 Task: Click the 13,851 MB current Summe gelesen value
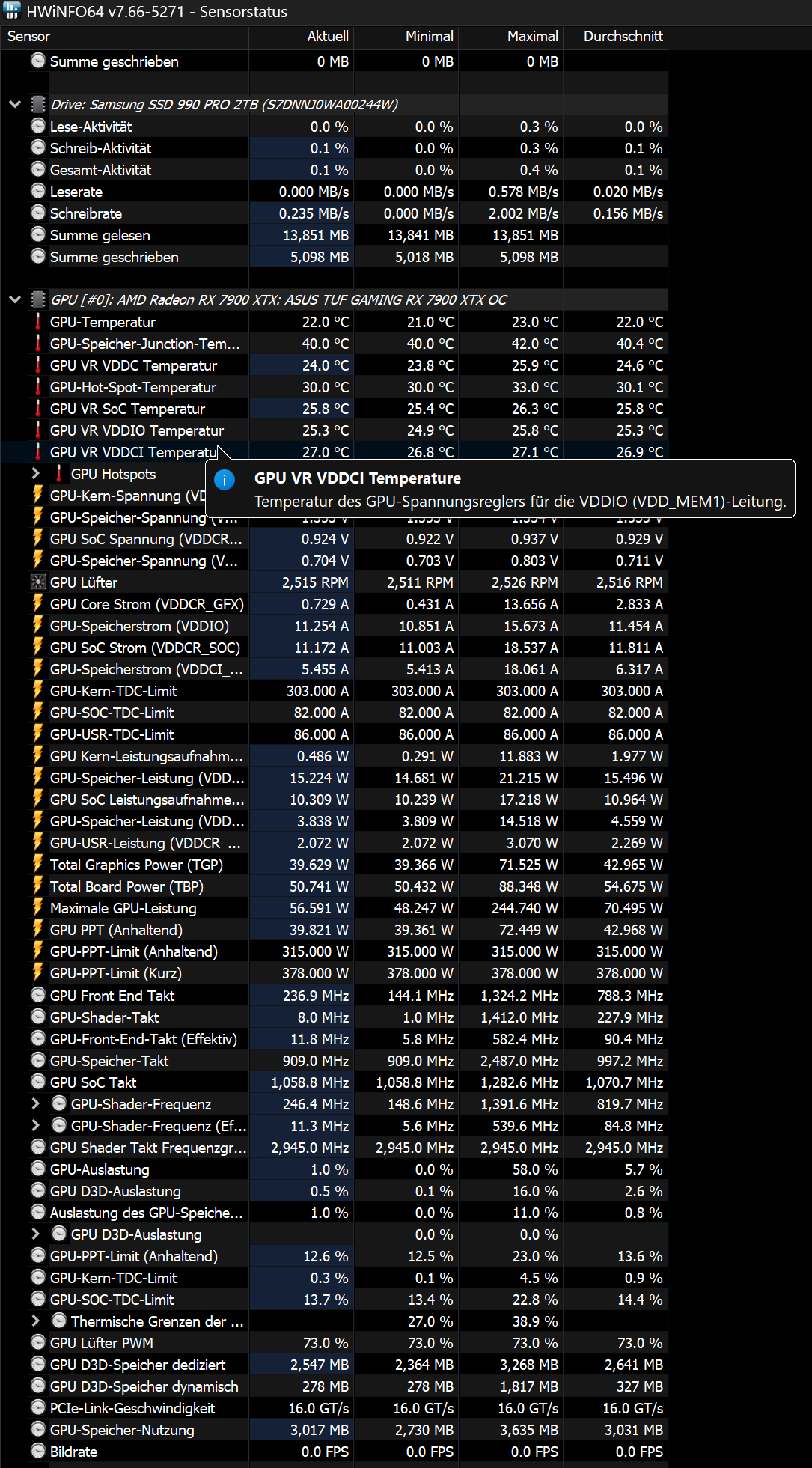click(316, 235)
